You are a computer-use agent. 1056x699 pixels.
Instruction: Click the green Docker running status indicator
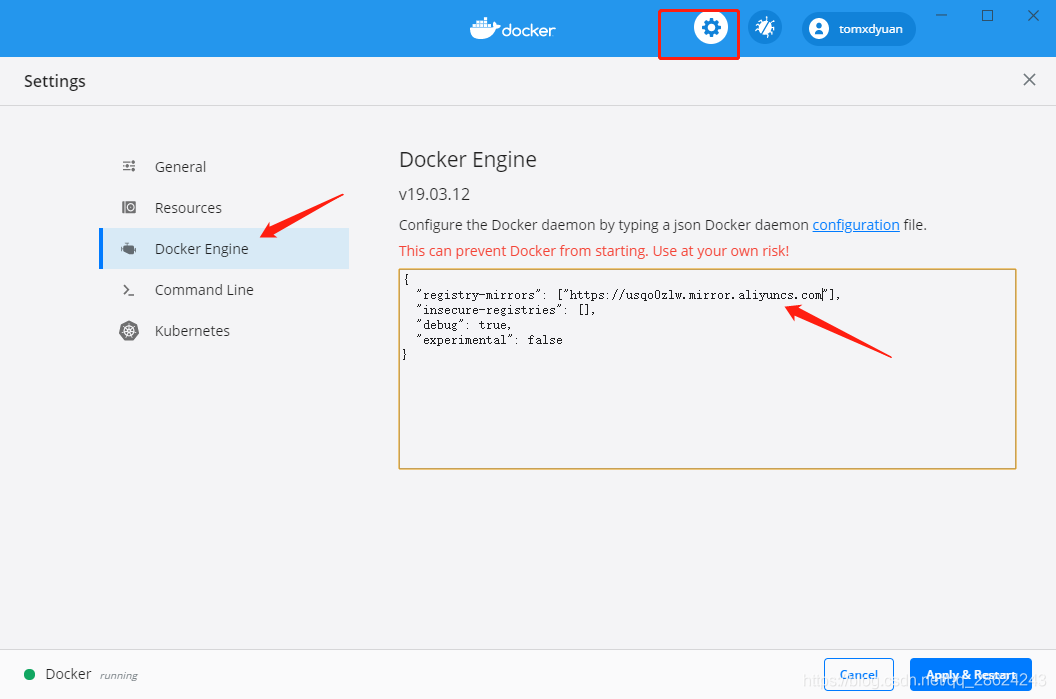pos(30,674)
